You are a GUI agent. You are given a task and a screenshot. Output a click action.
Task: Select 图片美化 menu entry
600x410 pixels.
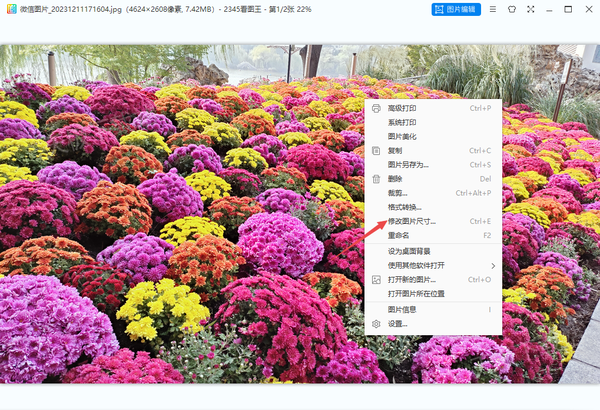pos(403,136)
